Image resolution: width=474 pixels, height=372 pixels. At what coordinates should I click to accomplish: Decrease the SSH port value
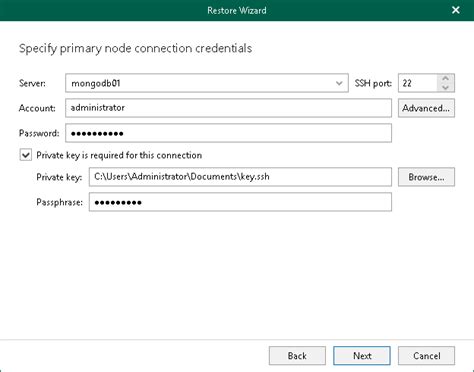point(445,87)
